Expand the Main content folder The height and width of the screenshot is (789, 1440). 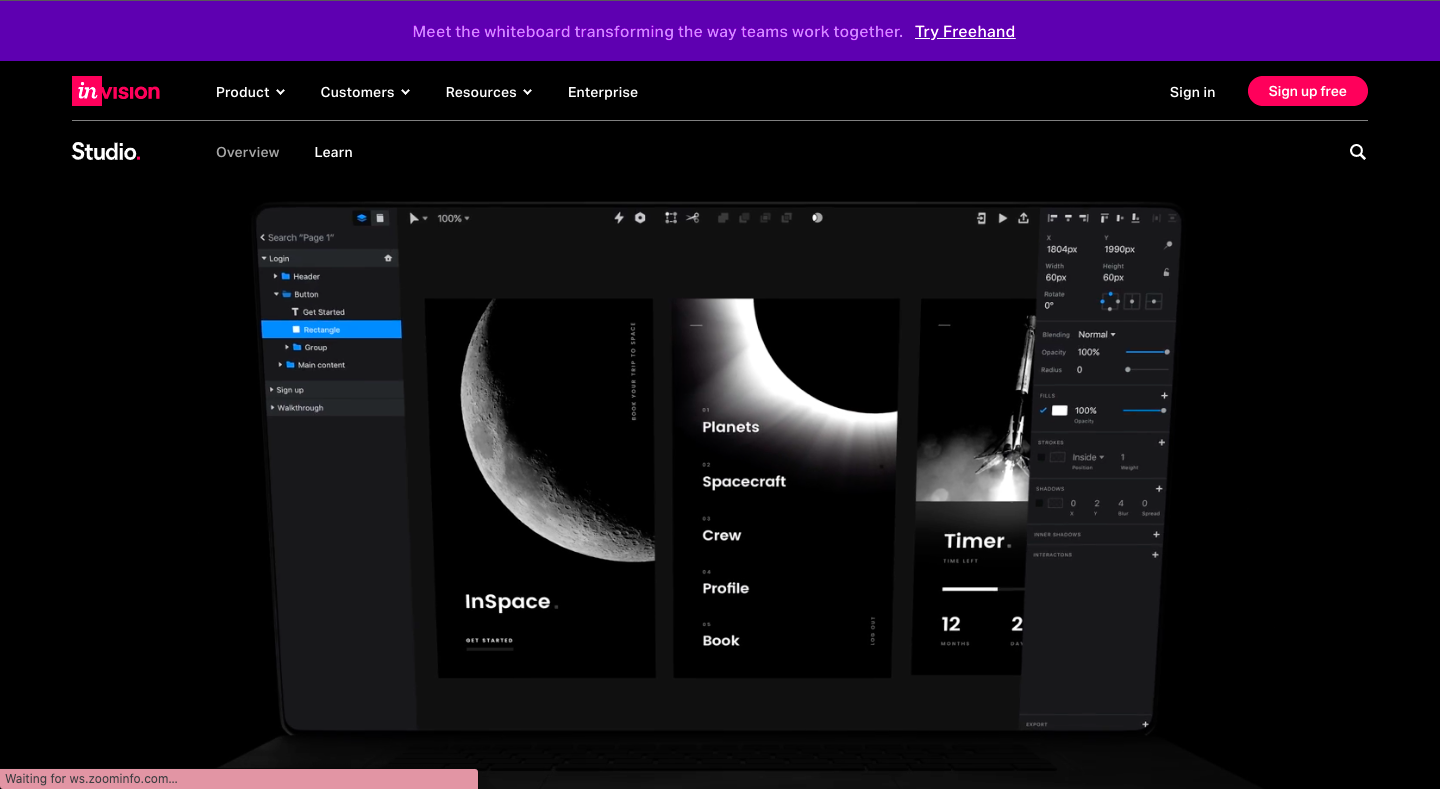coord(280,365)
